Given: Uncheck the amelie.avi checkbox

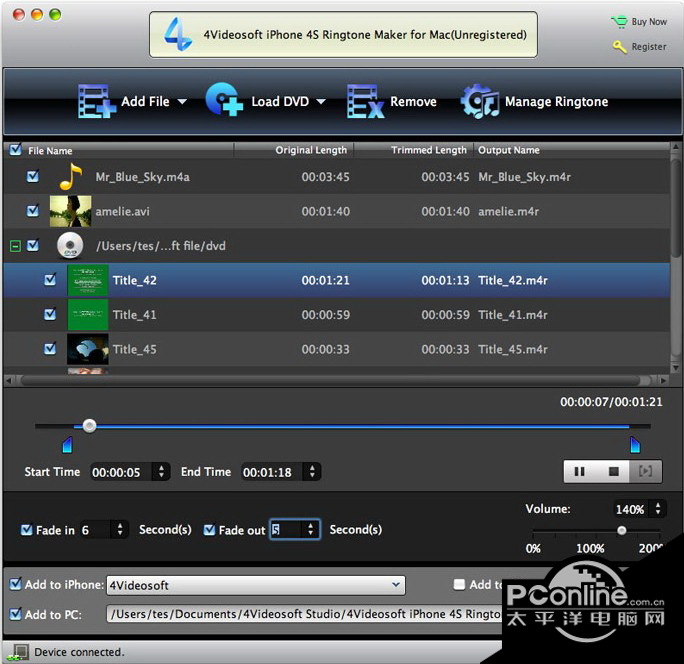Looking at the screenshot, I should [x=33, y=211].
